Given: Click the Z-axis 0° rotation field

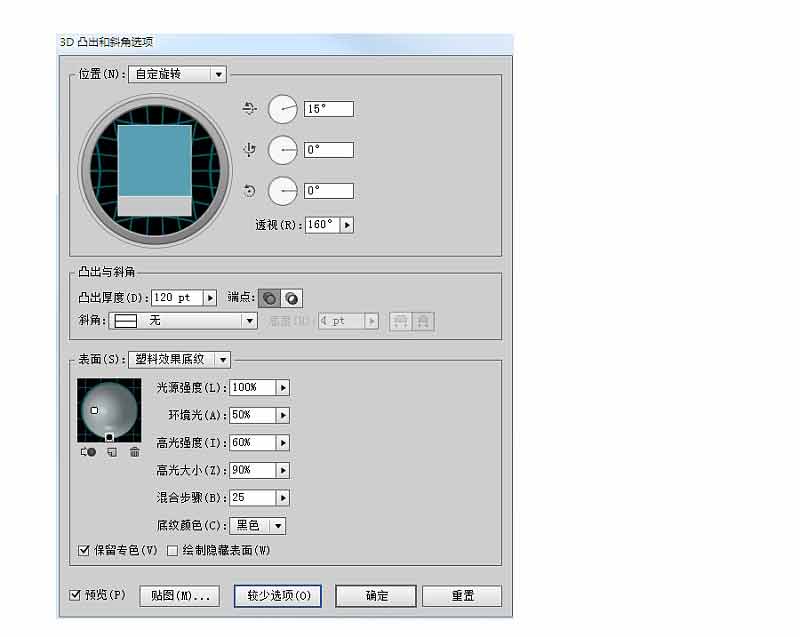Looking at the screenshot, I should pyautogui.click(x=329, y=191).
